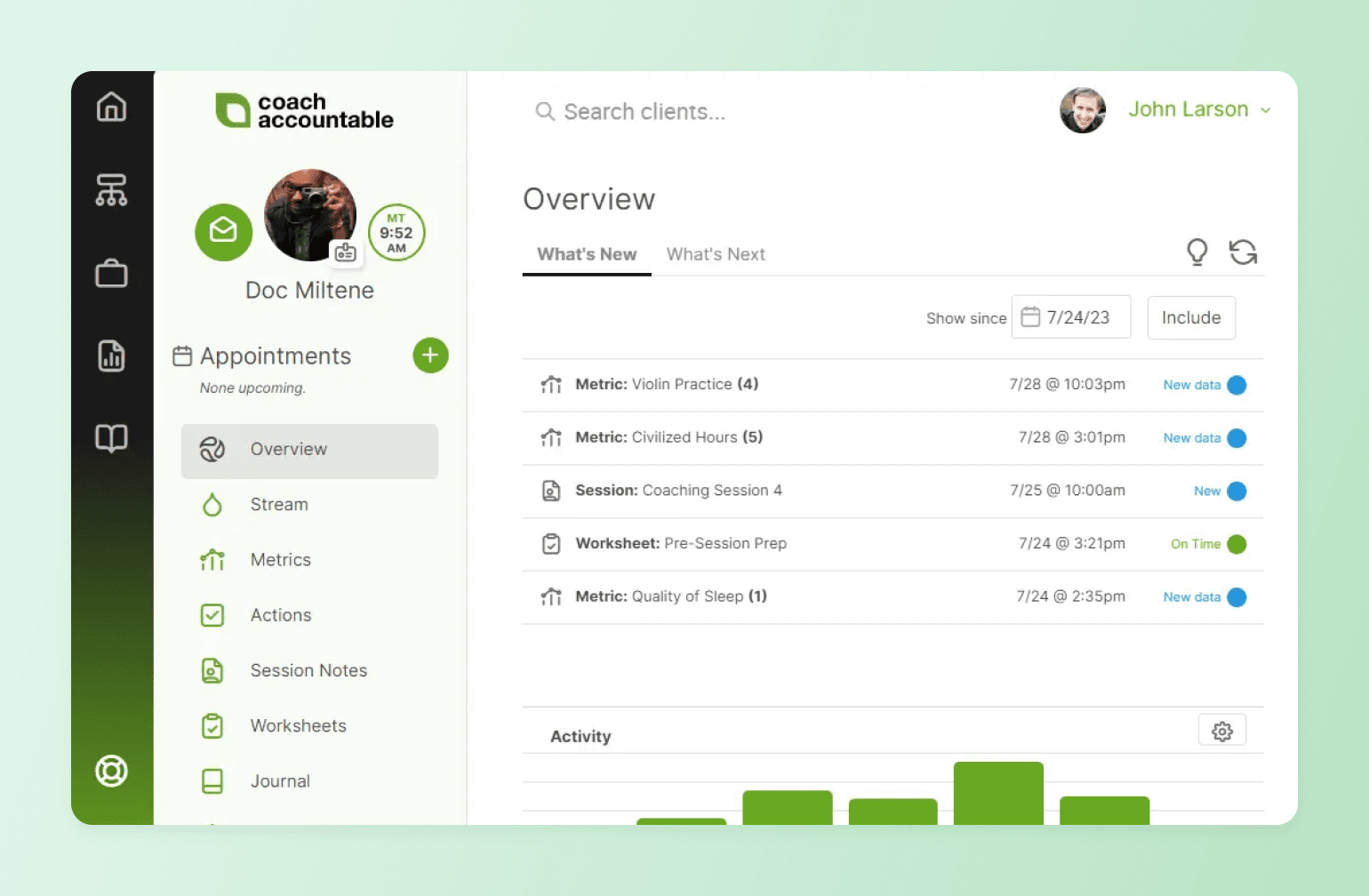The image size is (1369, 896).
Task: Open the briefcase icon in sidebar
Action: (111, 272)
